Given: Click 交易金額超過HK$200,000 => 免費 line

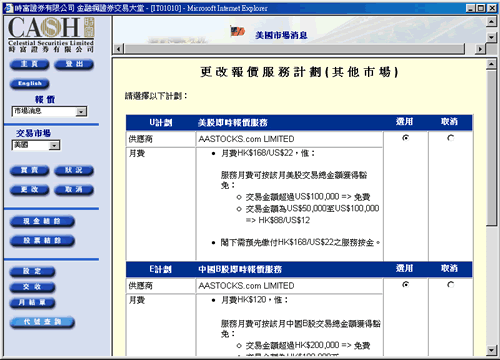Looking at the screenshot, I should coord(308,345).
